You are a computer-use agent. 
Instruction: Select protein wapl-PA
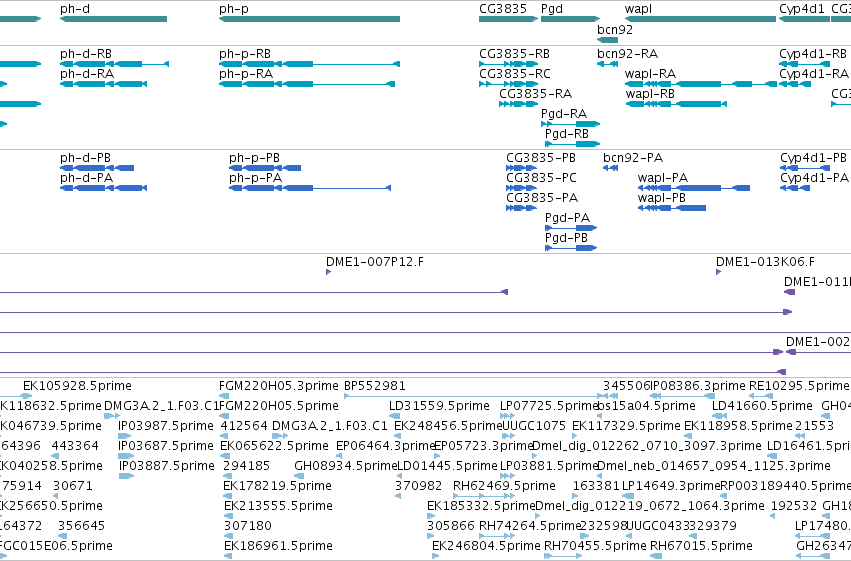[694, 188]
